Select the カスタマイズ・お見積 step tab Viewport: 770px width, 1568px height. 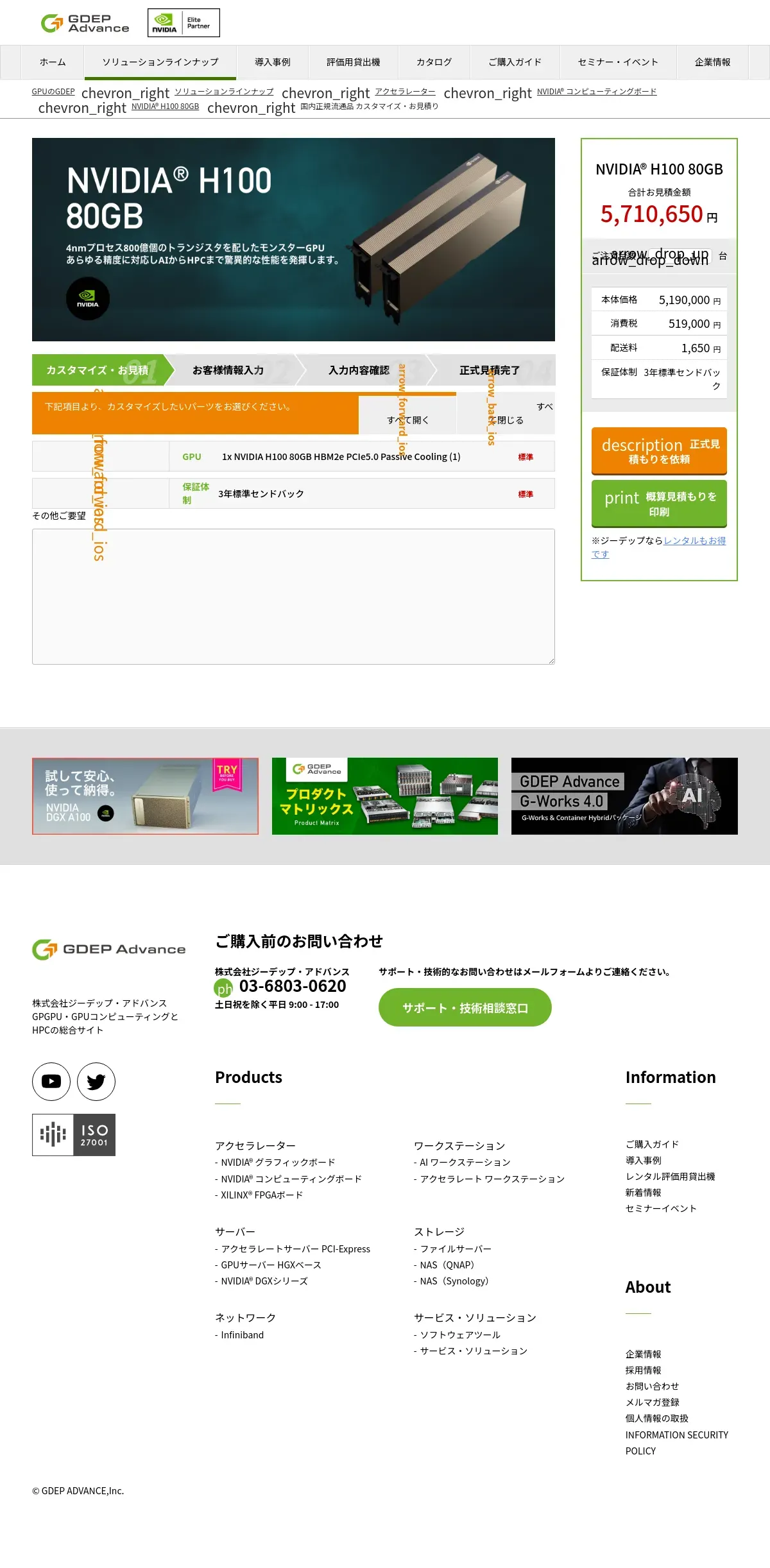(x=98, y=370)
